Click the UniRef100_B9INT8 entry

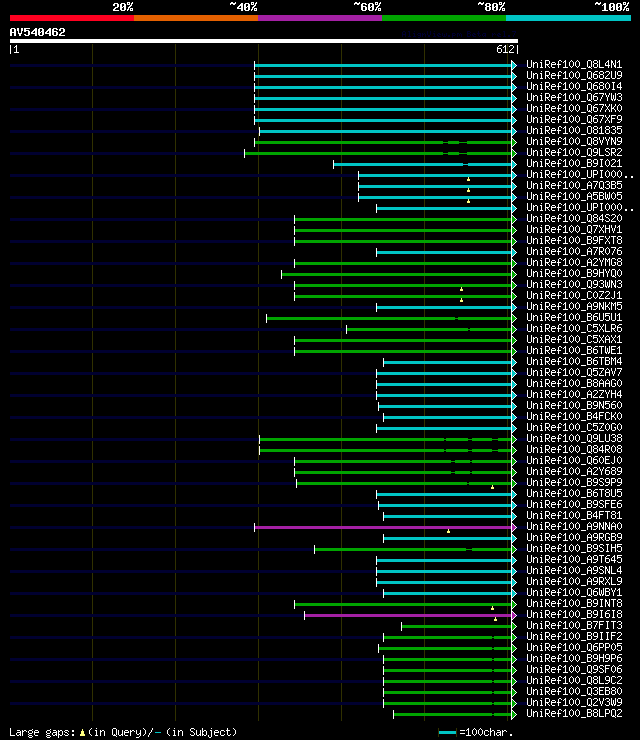pyautogui.click(x=574, y=603)
